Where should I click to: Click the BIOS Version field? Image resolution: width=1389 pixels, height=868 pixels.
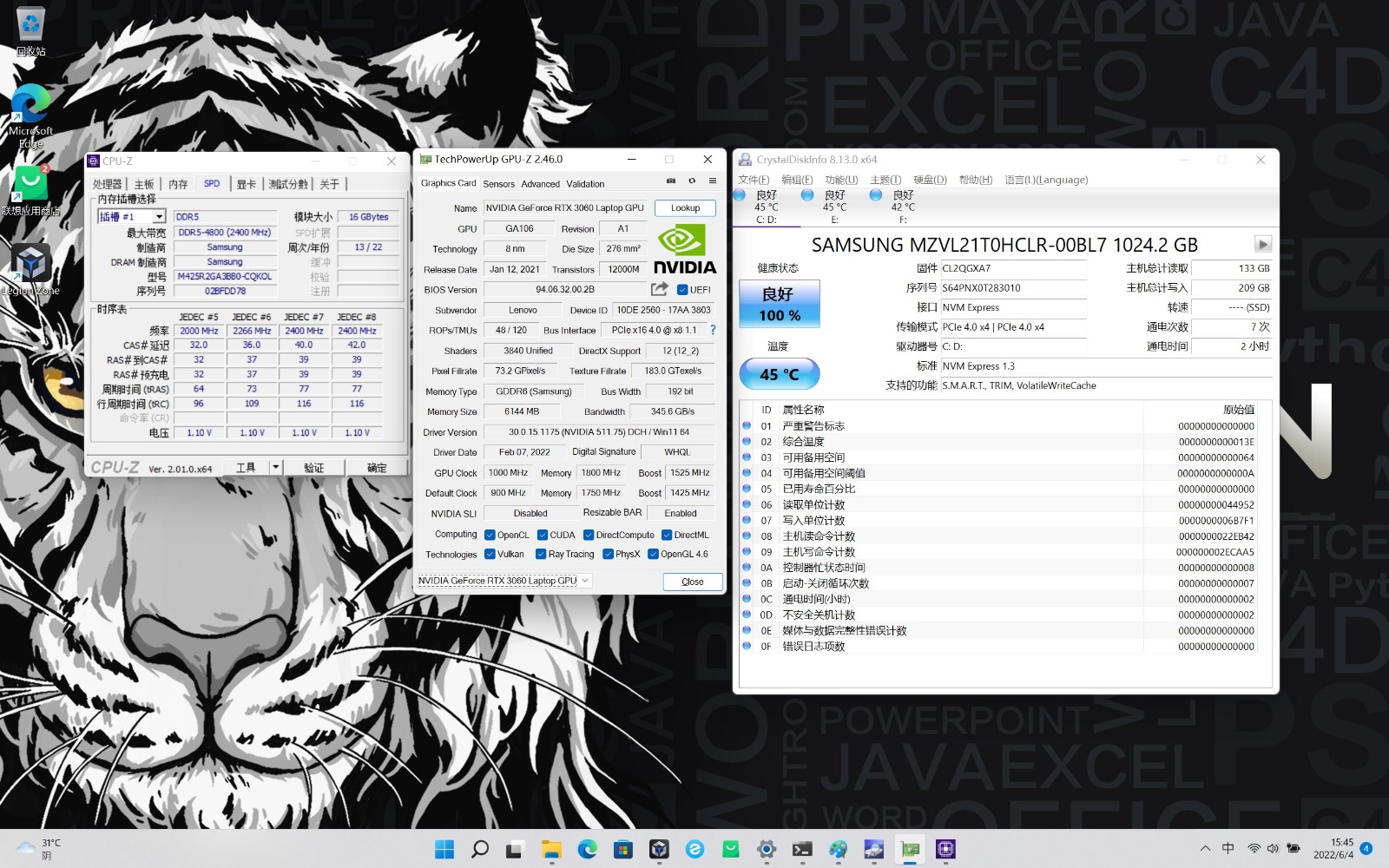(x=565, y=290)
